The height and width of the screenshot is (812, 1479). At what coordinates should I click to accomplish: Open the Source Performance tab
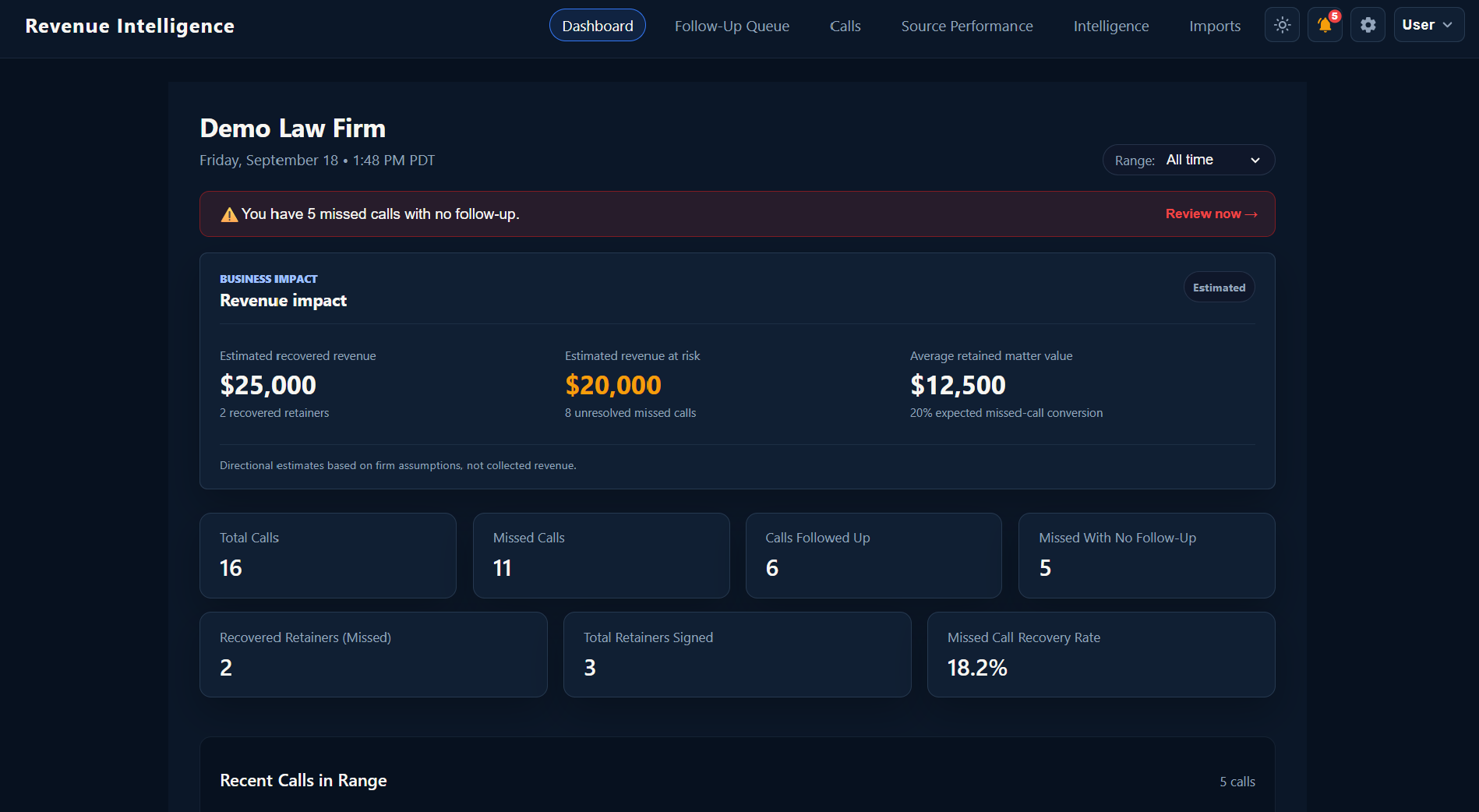point(967,26)
